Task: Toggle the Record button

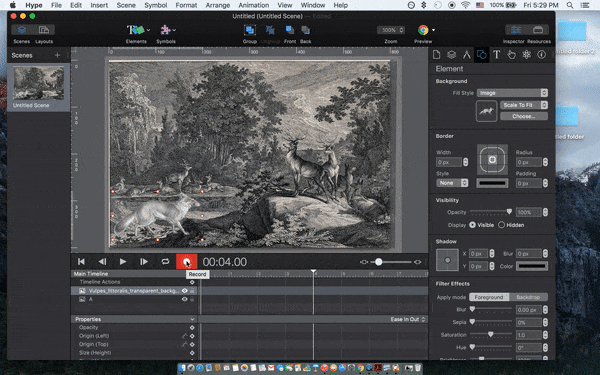Action: [x=186, y=262]
